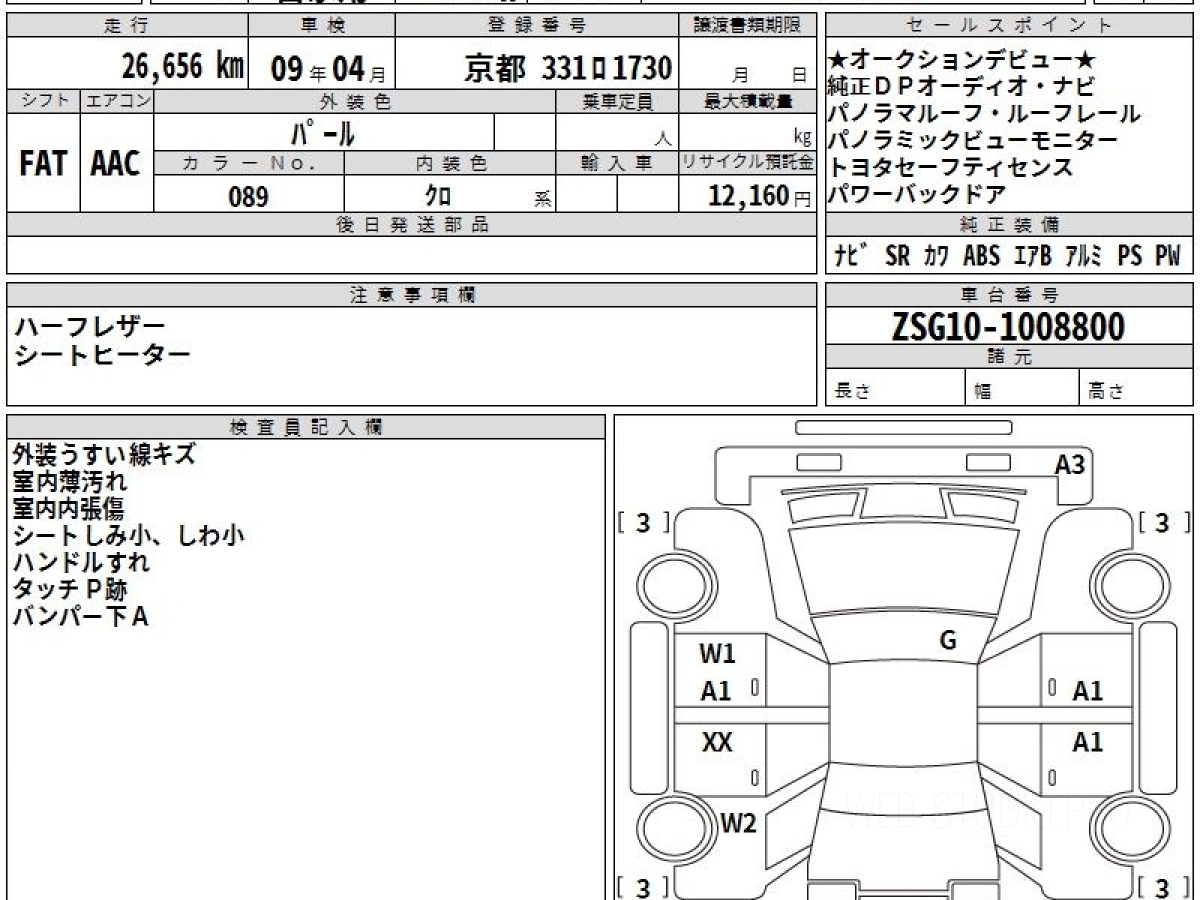This screenshot has height=900, width=1200.
Task: Click the ハーフレザー note
Action: coord(90,327)
